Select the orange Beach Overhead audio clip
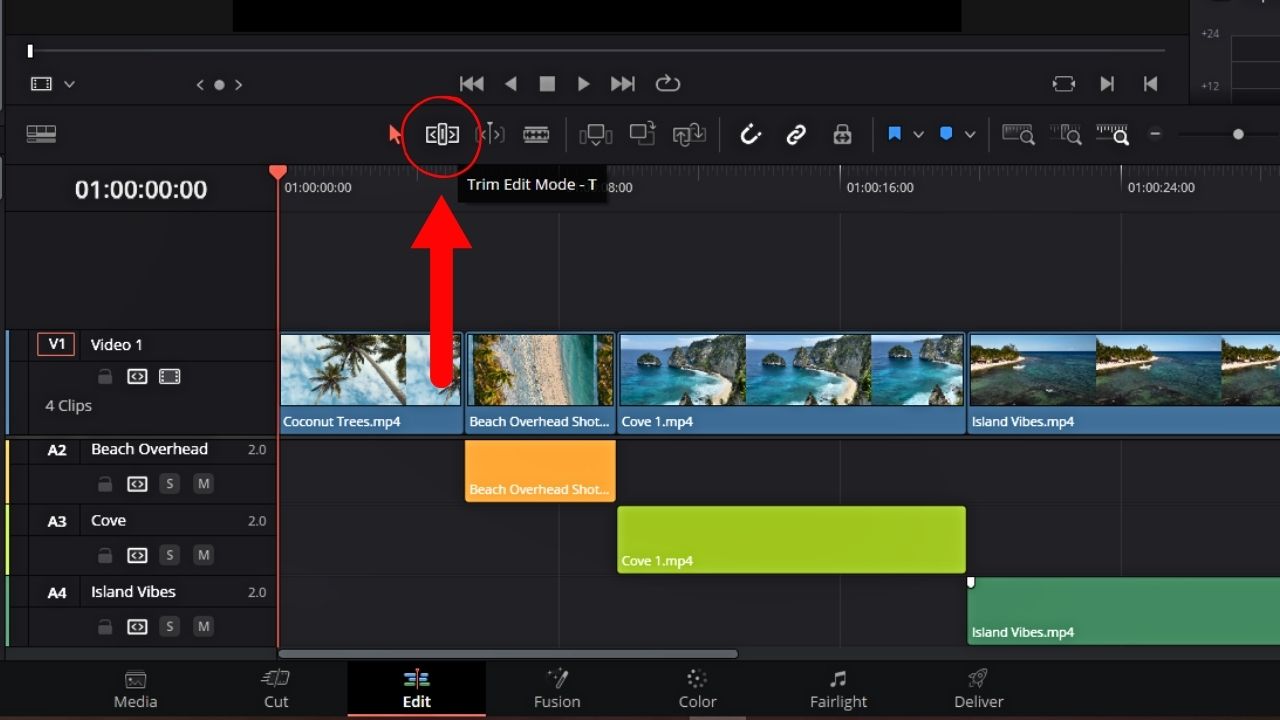Image resolution: width=1280 pixels, height=720 pixels. click(x=540, y=470)
